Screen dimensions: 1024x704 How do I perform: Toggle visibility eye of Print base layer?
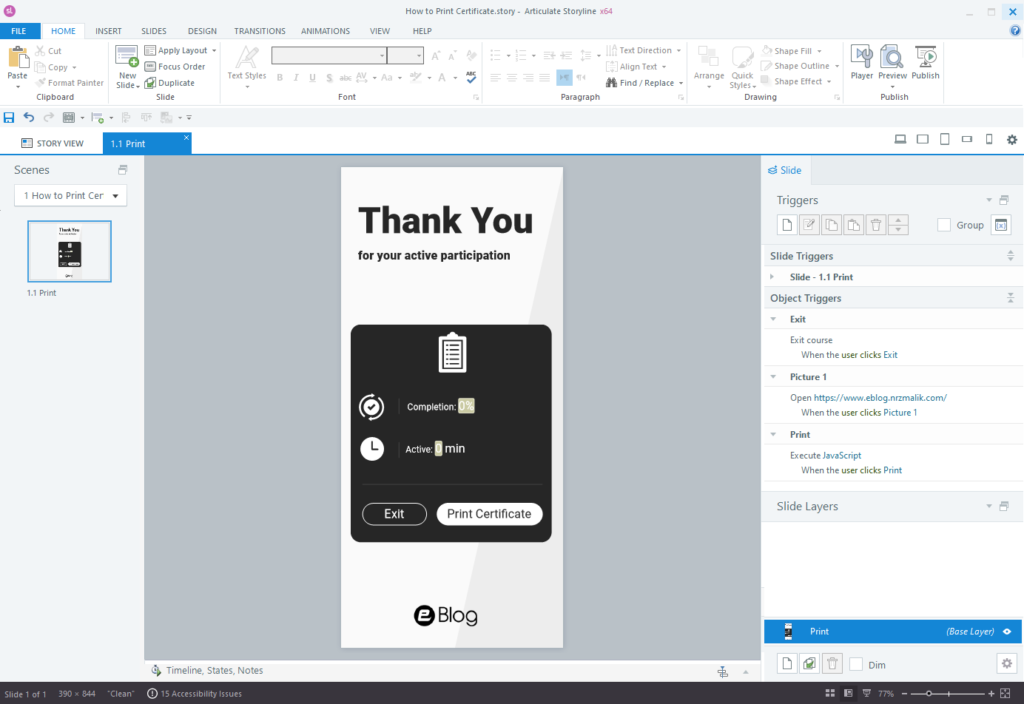(x=1007, y=632)
